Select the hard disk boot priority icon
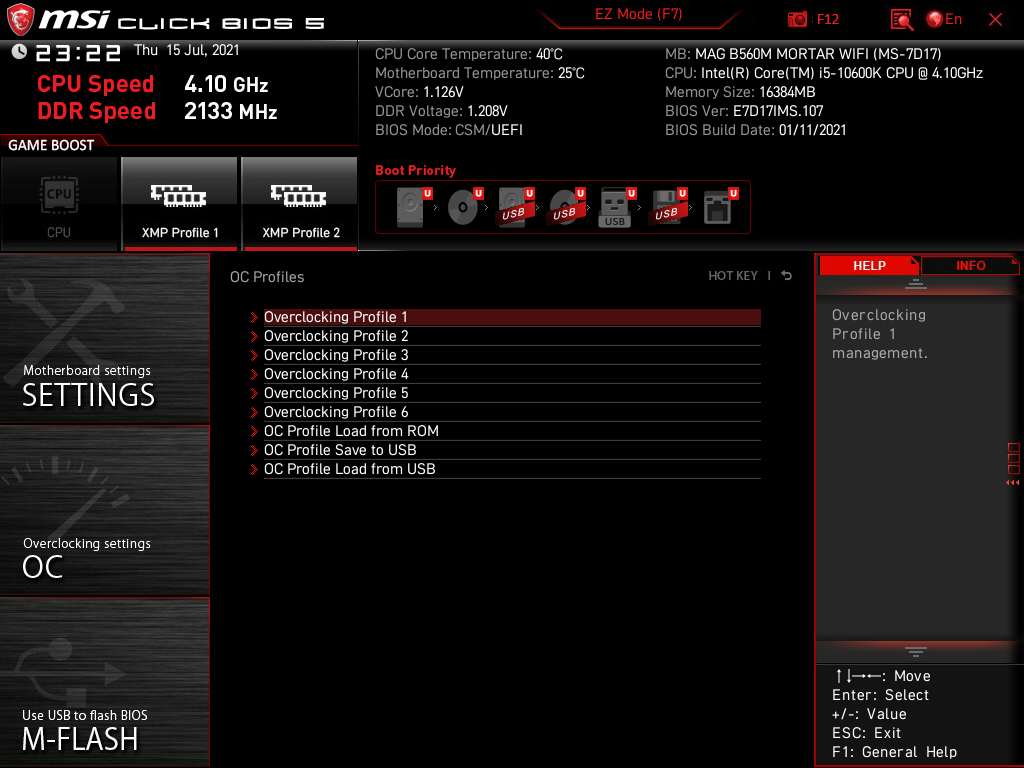This screenshot has width=1024, height=768. [411, 208]
